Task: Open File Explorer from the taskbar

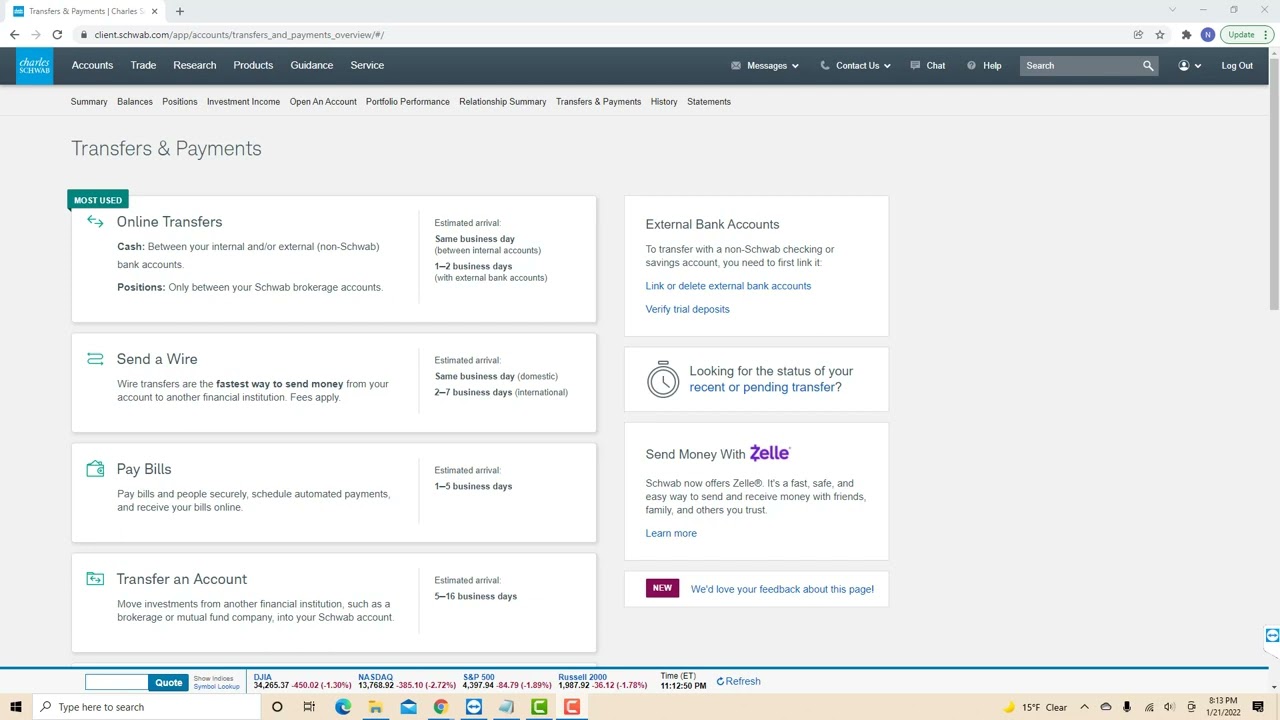Action: click(x=375, y=707)
